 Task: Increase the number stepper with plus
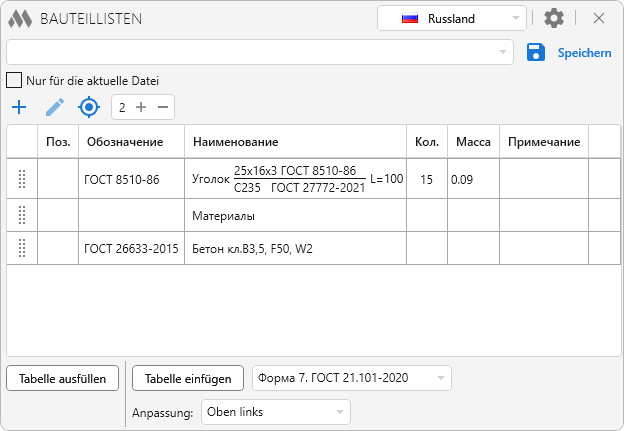tap(141, 107)
